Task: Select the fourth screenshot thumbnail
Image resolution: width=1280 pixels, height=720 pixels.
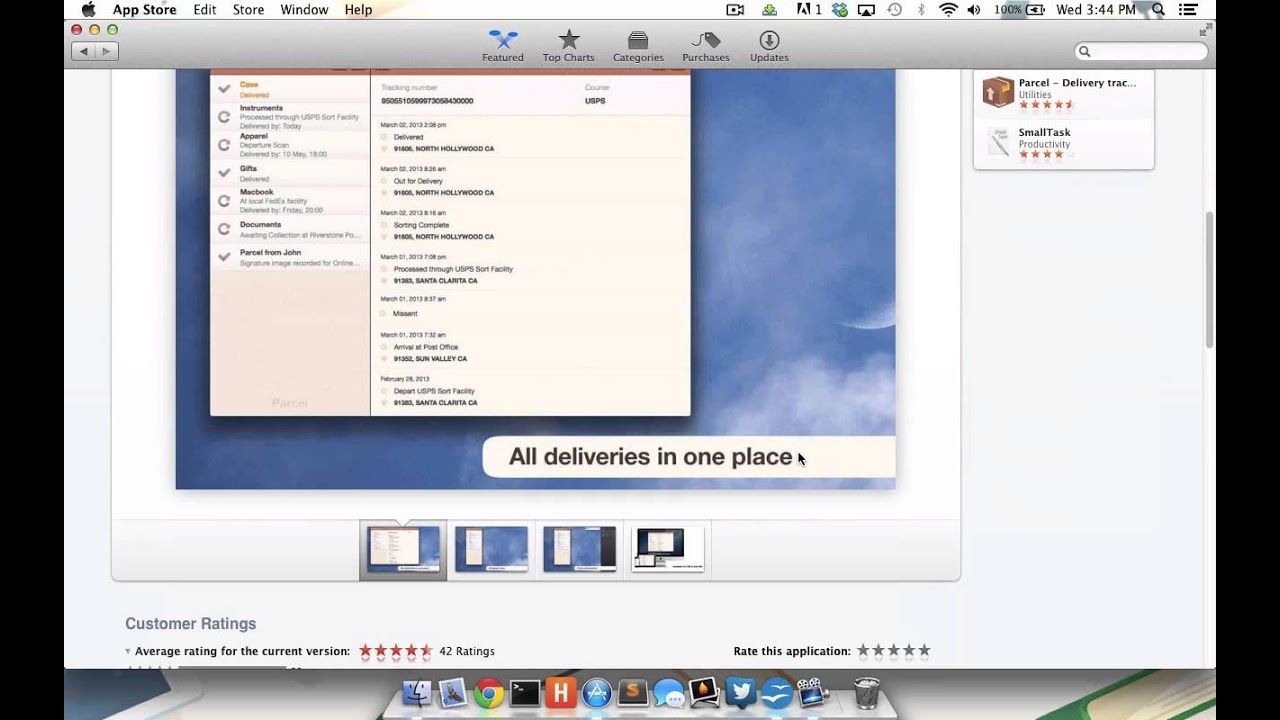Action: tap(667, 549)
